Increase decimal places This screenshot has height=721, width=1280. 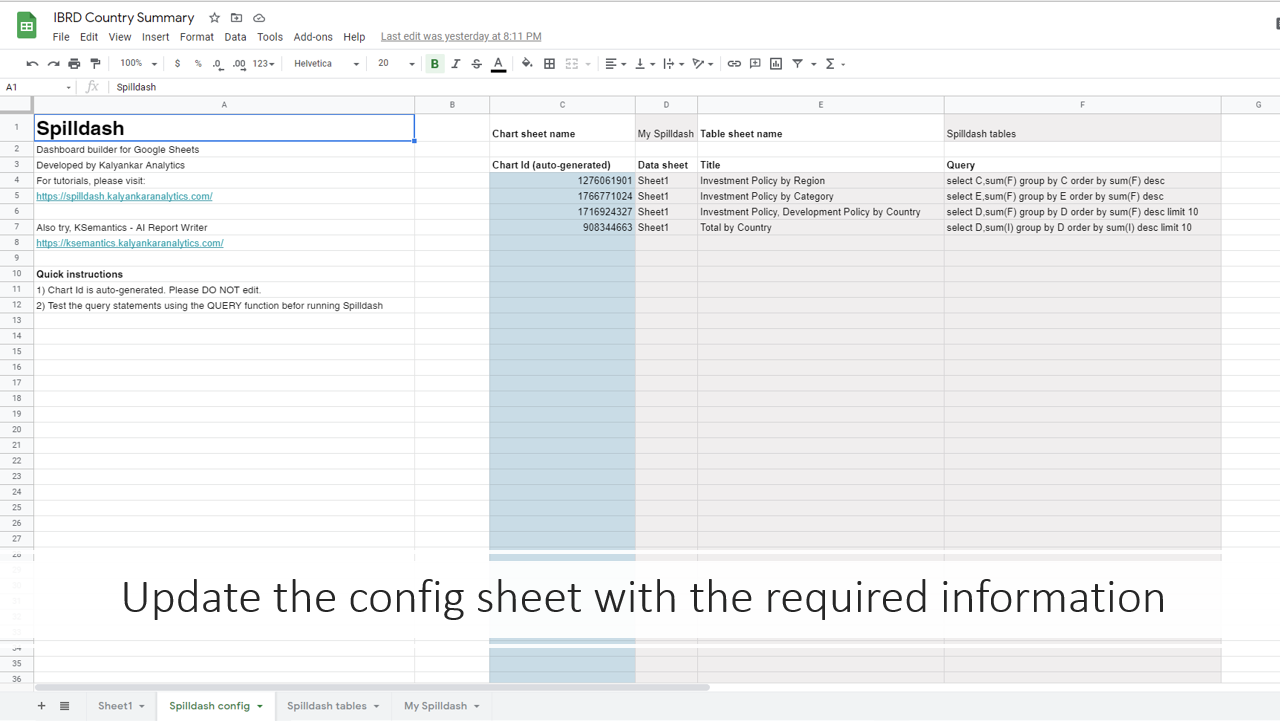239,64
